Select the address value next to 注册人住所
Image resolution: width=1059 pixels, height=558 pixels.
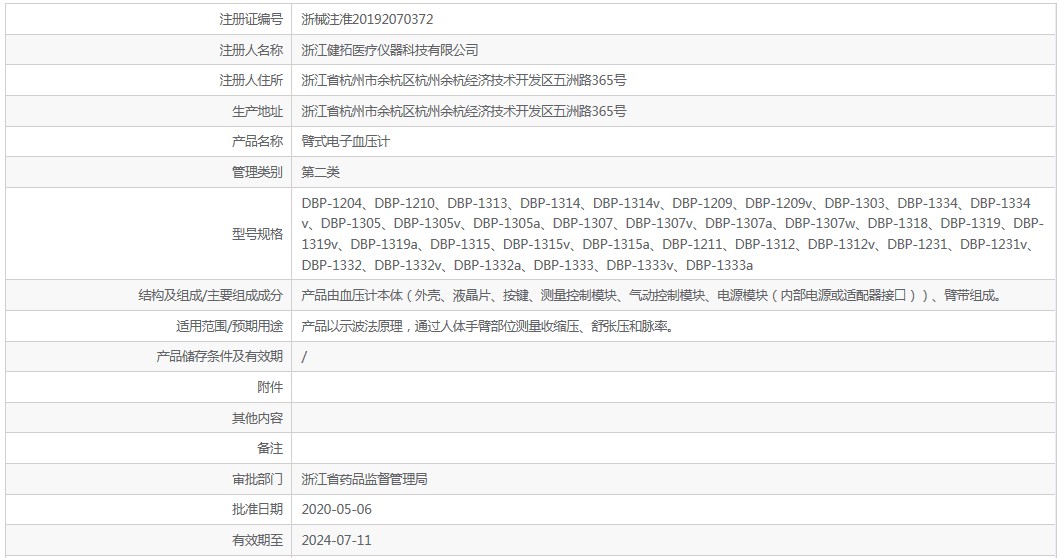[464, 80]
